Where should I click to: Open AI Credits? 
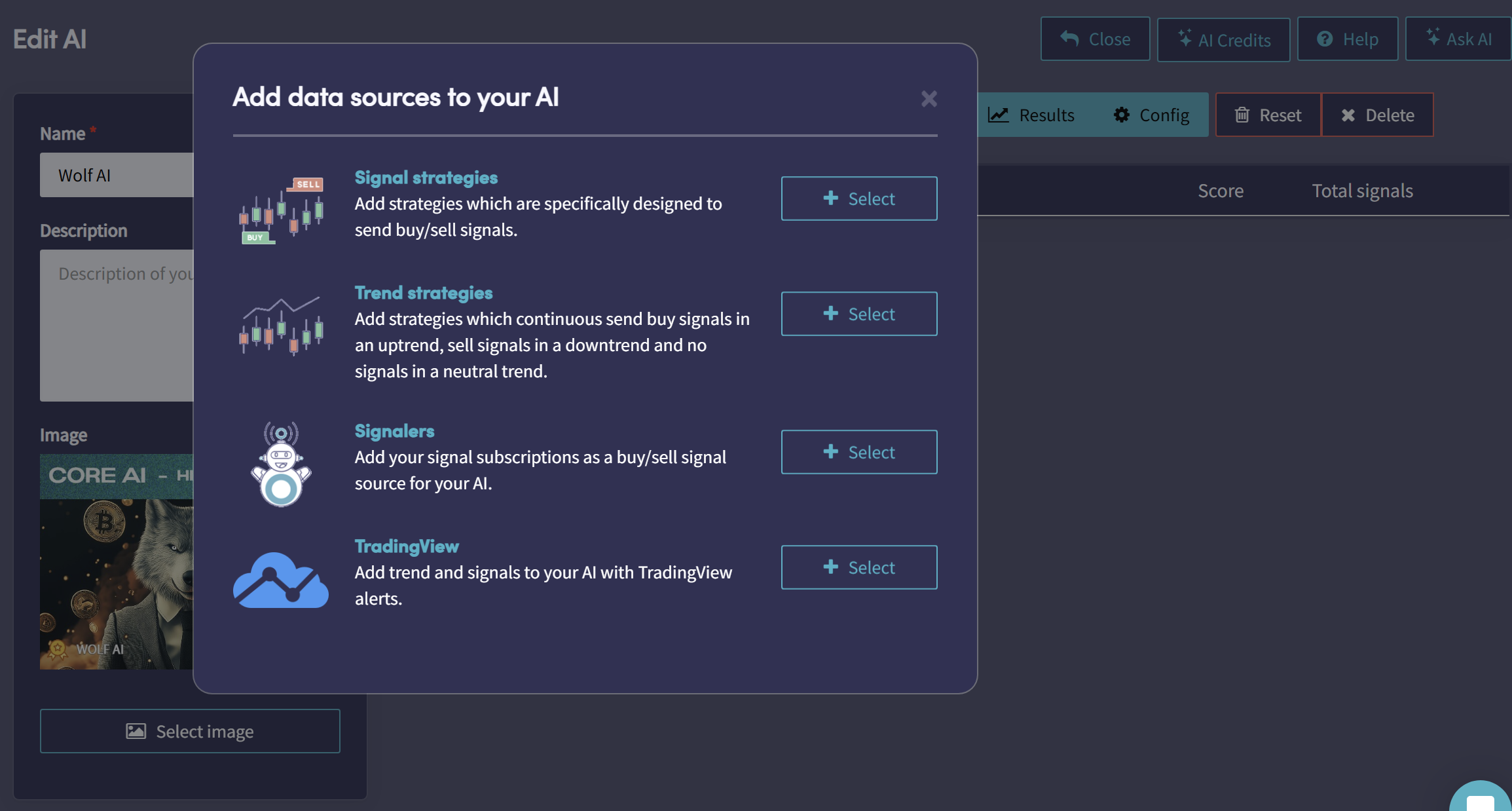coord(1224,40)
